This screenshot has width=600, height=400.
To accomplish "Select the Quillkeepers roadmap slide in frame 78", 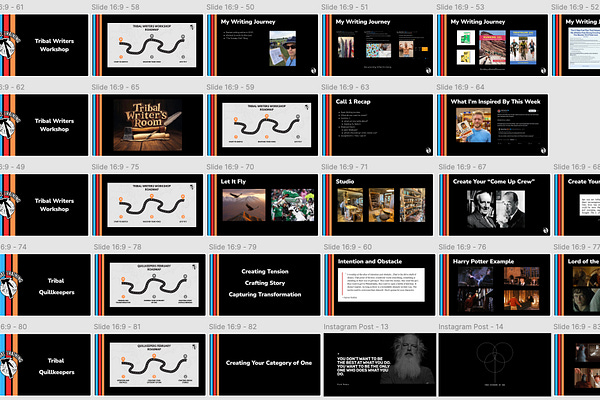I will coord(150,285).
